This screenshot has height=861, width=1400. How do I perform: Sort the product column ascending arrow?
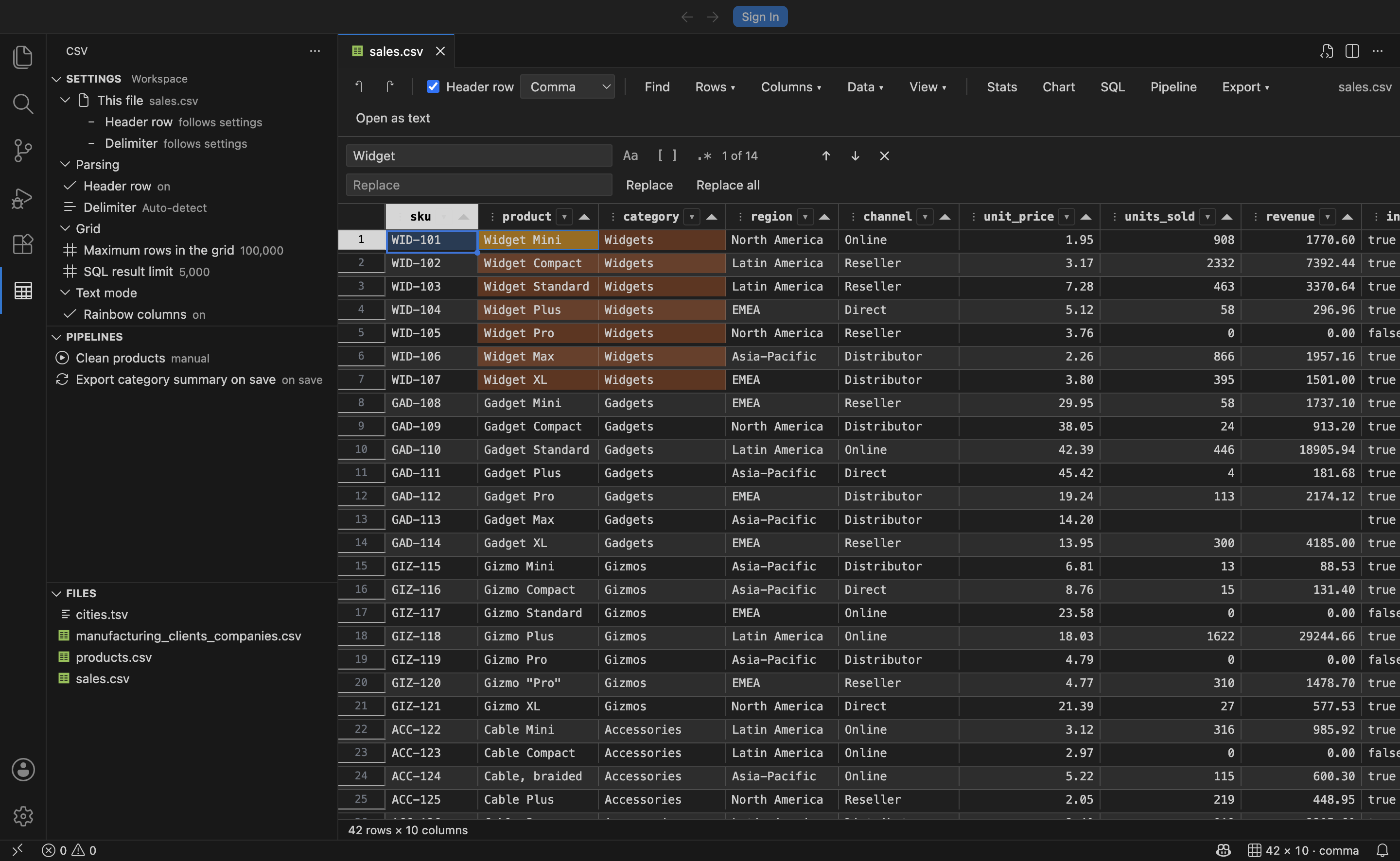click(584, 216)
